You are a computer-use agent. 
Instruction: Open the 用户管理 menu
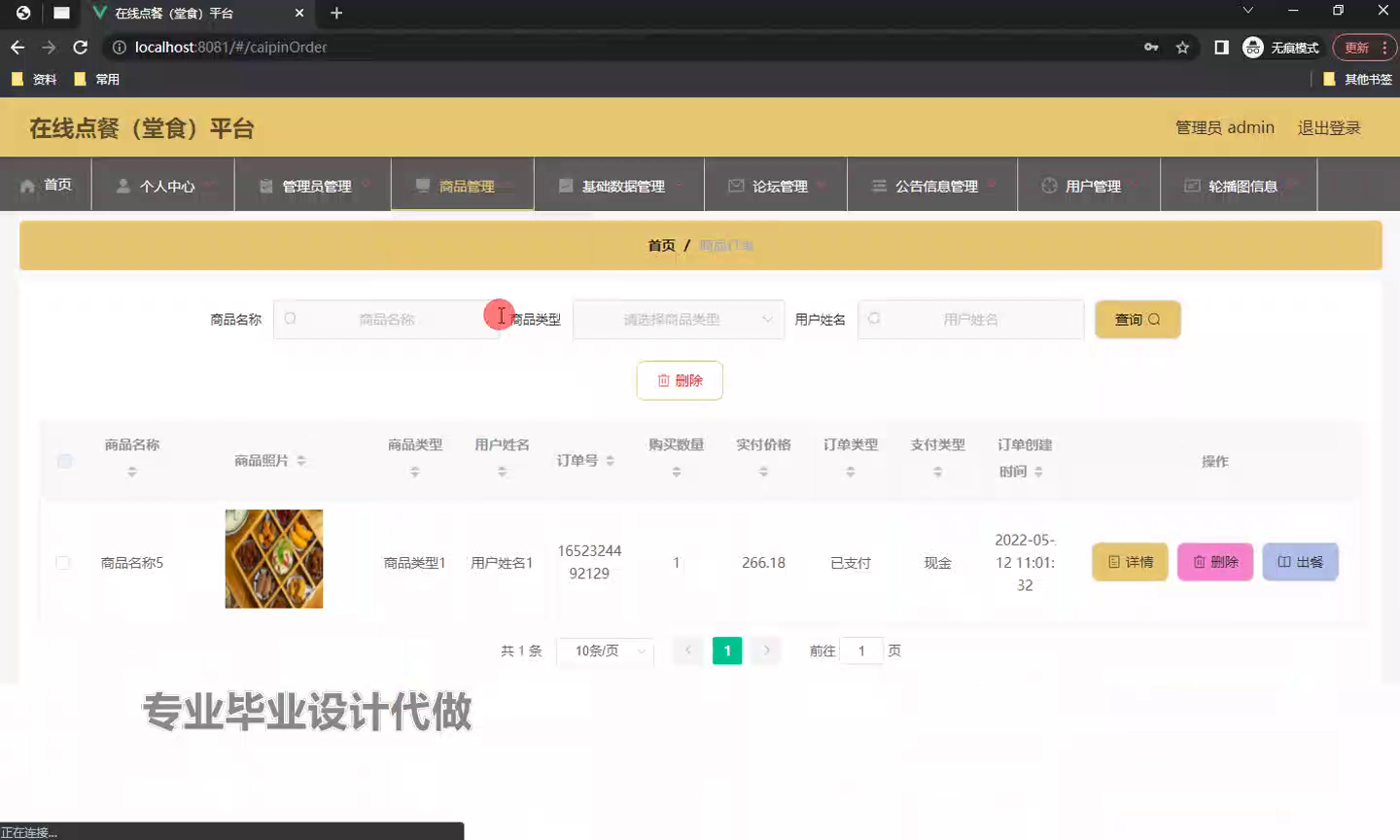coord(1089,185)
